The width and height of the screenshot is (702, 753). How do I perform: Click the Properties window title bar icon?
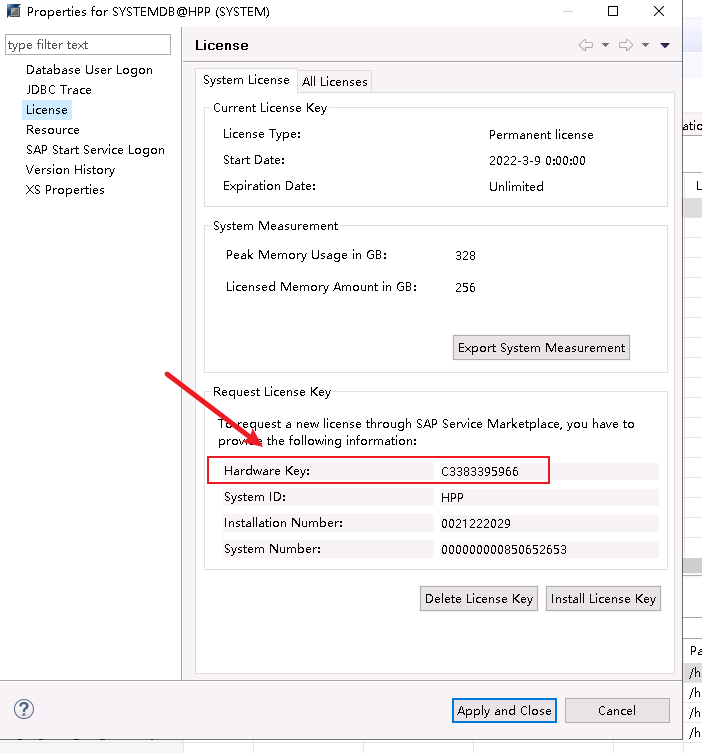[13, 12]
